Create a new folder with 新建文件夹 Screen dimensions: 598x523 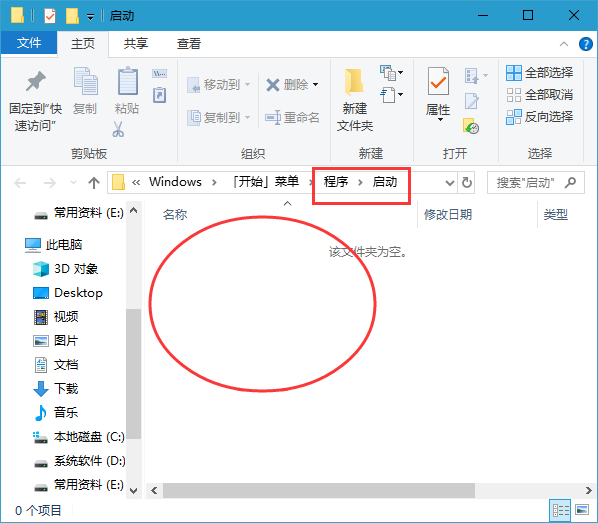point(354,100)
